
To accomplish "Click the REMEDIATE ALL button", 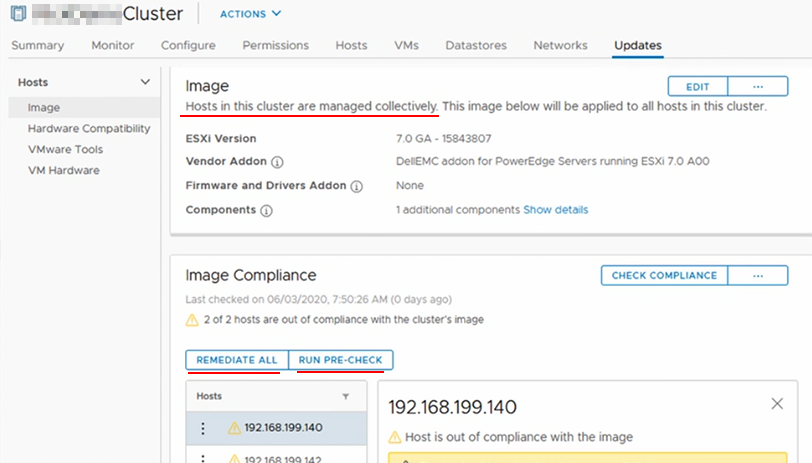I will coord(237,360).
